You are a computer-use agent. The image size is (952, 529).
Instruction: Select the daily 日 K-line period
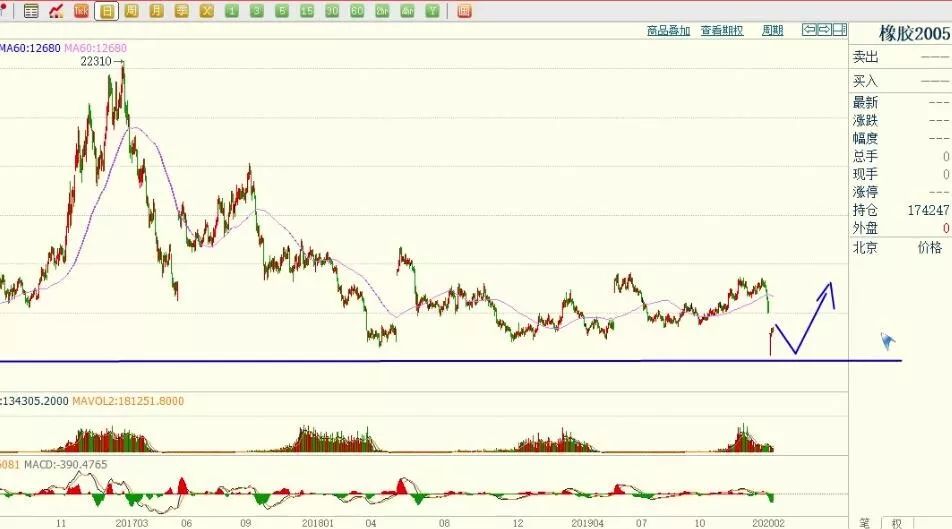(x=107, y=10)
